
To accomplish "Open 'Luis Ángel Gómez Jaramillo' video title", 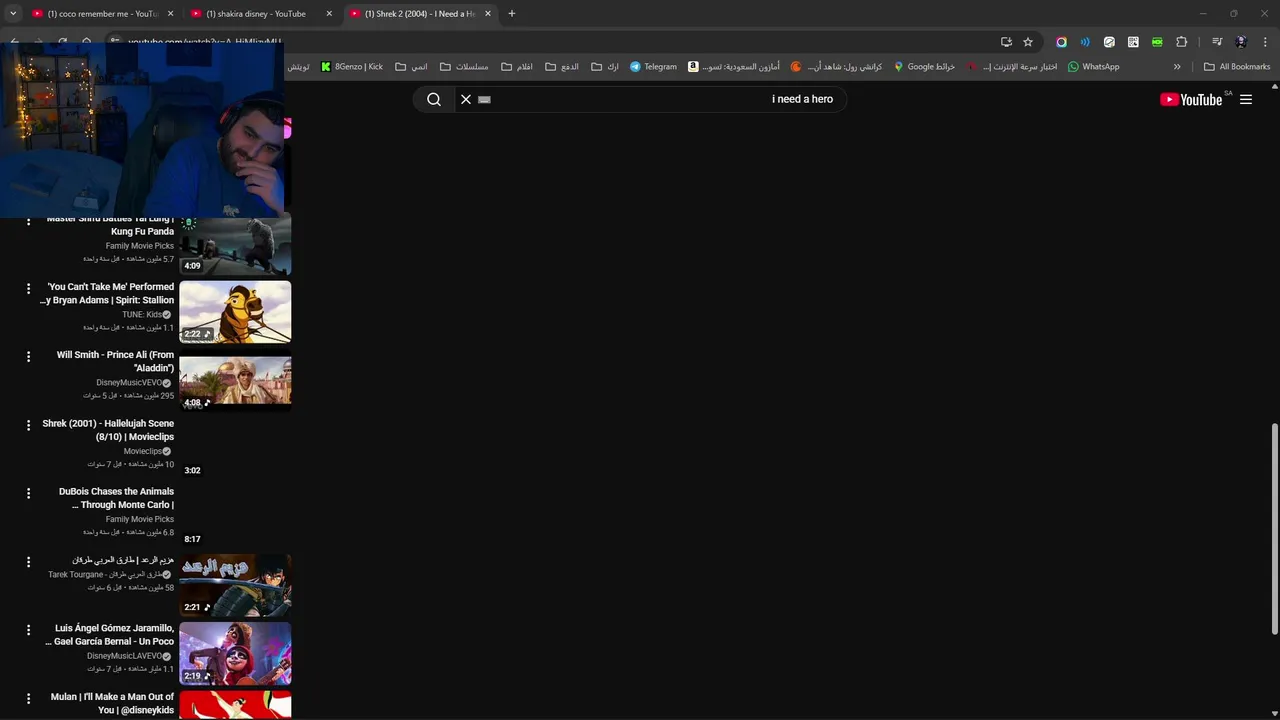I will 110,635.
